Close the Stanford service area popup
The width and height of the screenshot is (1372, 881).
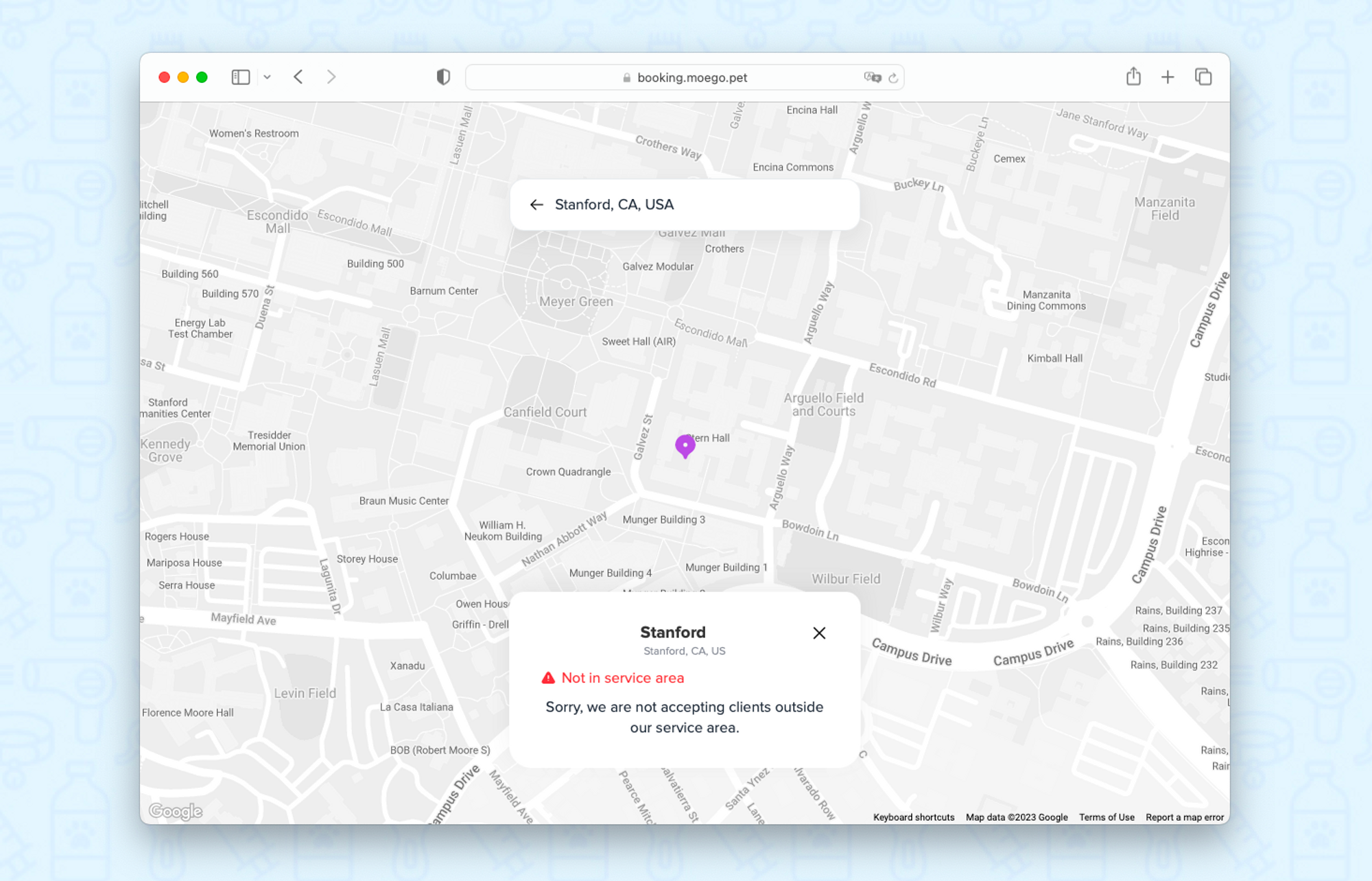coord(819,633)
